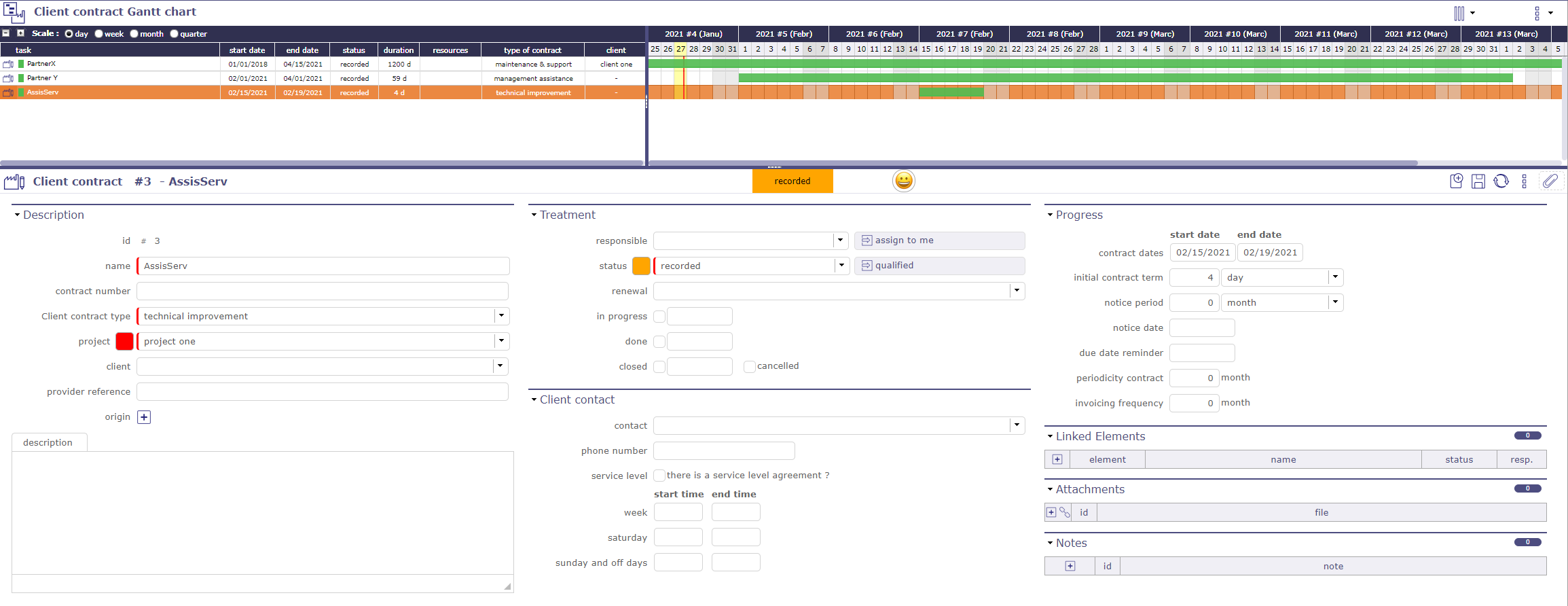The height and width of the screenshot is (606, 1568).
Task: Click the contract number input field
Action: [323, 291]
